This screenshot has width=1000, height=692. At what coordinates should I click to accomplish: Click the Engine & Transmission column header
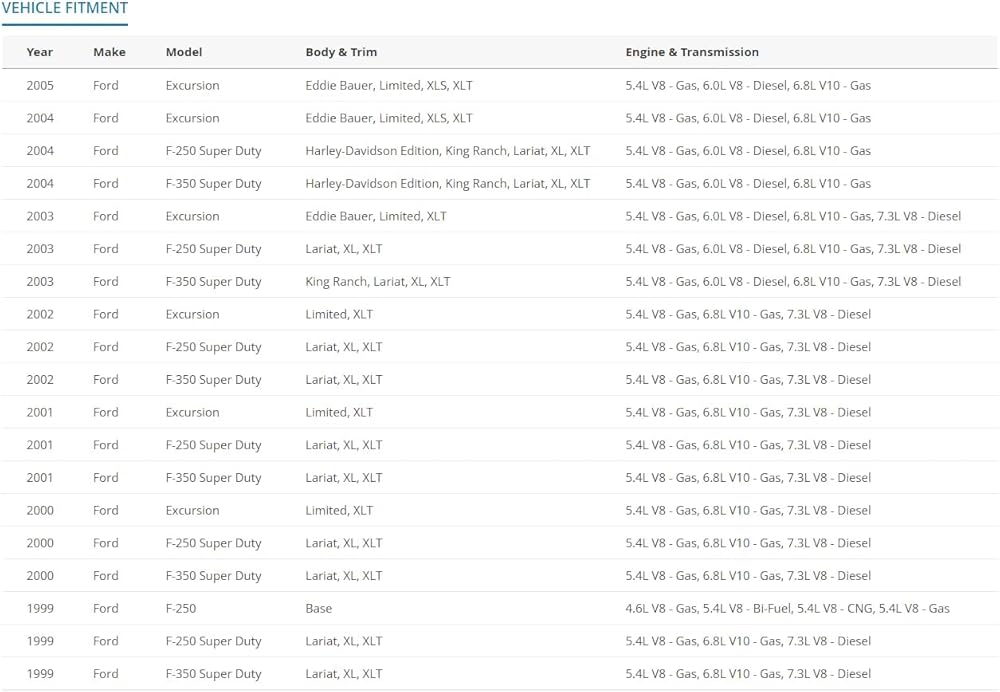point(692,52)
